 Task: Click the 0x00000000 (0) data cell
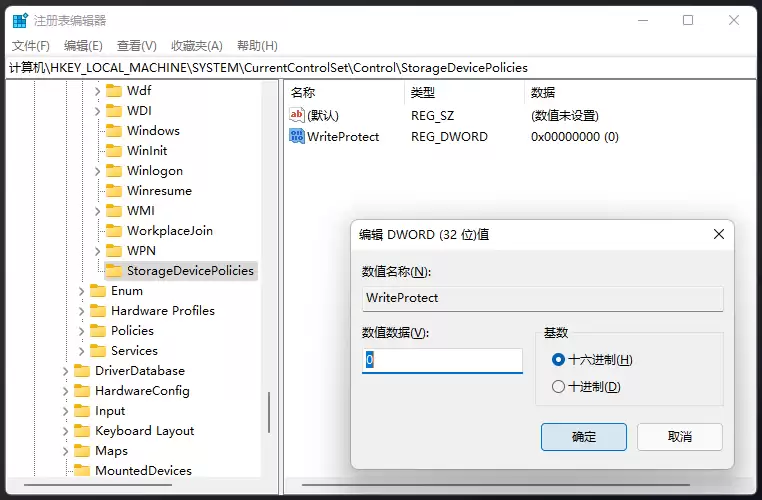pos(574,137)
